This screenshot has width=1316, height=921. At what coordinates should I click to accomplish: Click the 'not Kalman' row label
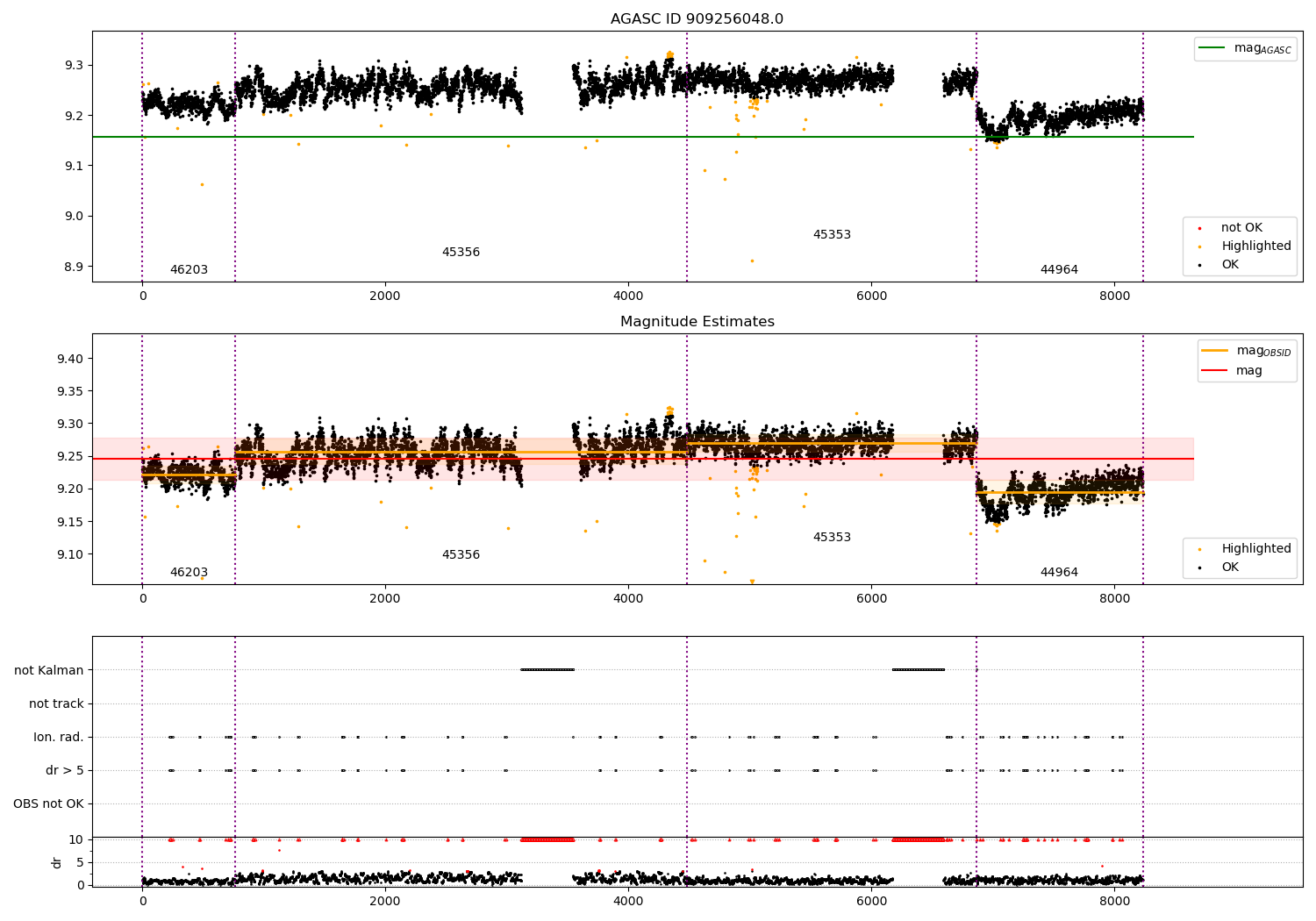49,671
